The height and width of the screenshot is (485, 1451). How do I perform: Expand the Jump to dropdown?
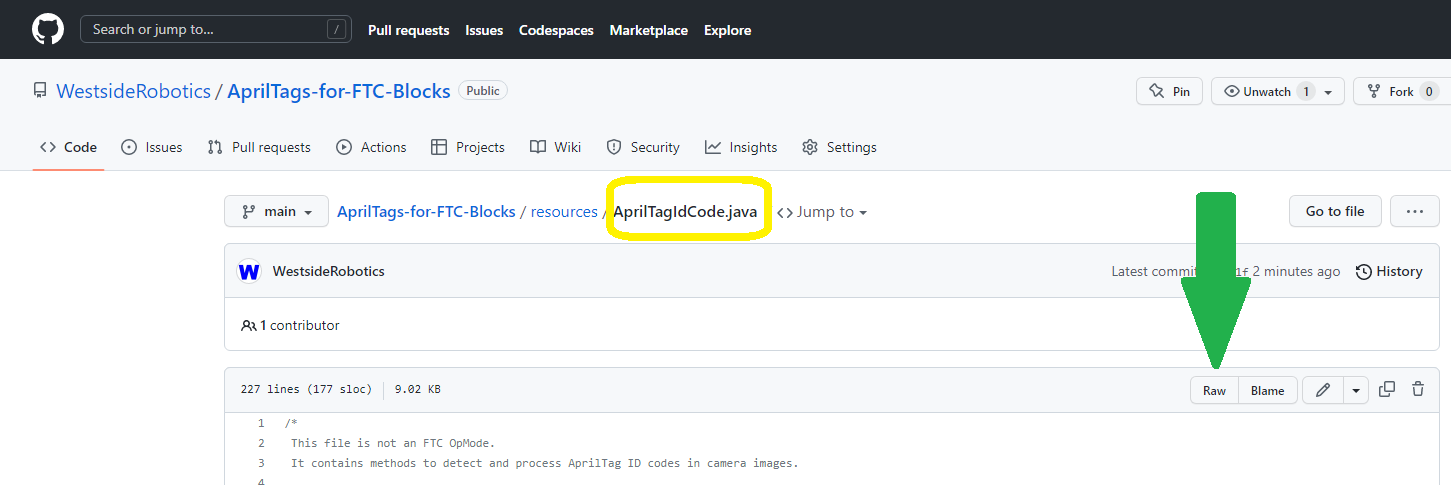(x=822, y=212)
